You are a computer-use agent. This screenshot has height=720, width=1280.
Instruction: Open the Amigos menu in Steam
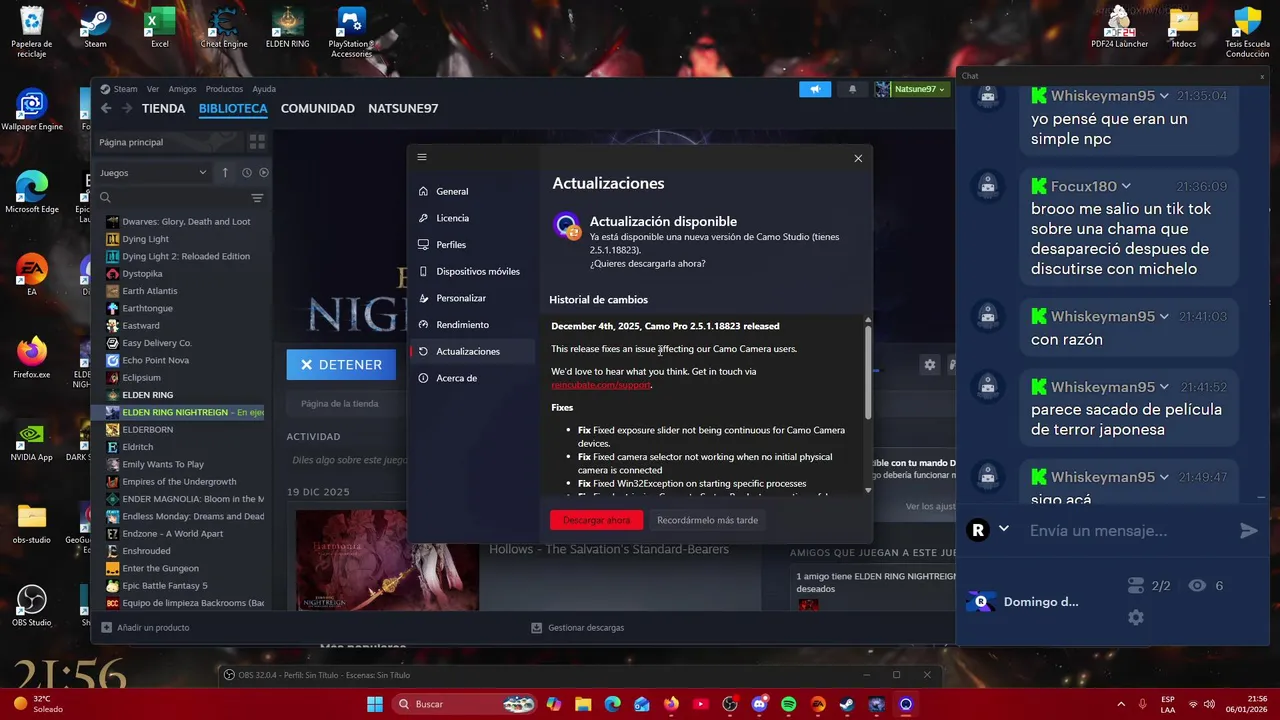pos(182,89)
